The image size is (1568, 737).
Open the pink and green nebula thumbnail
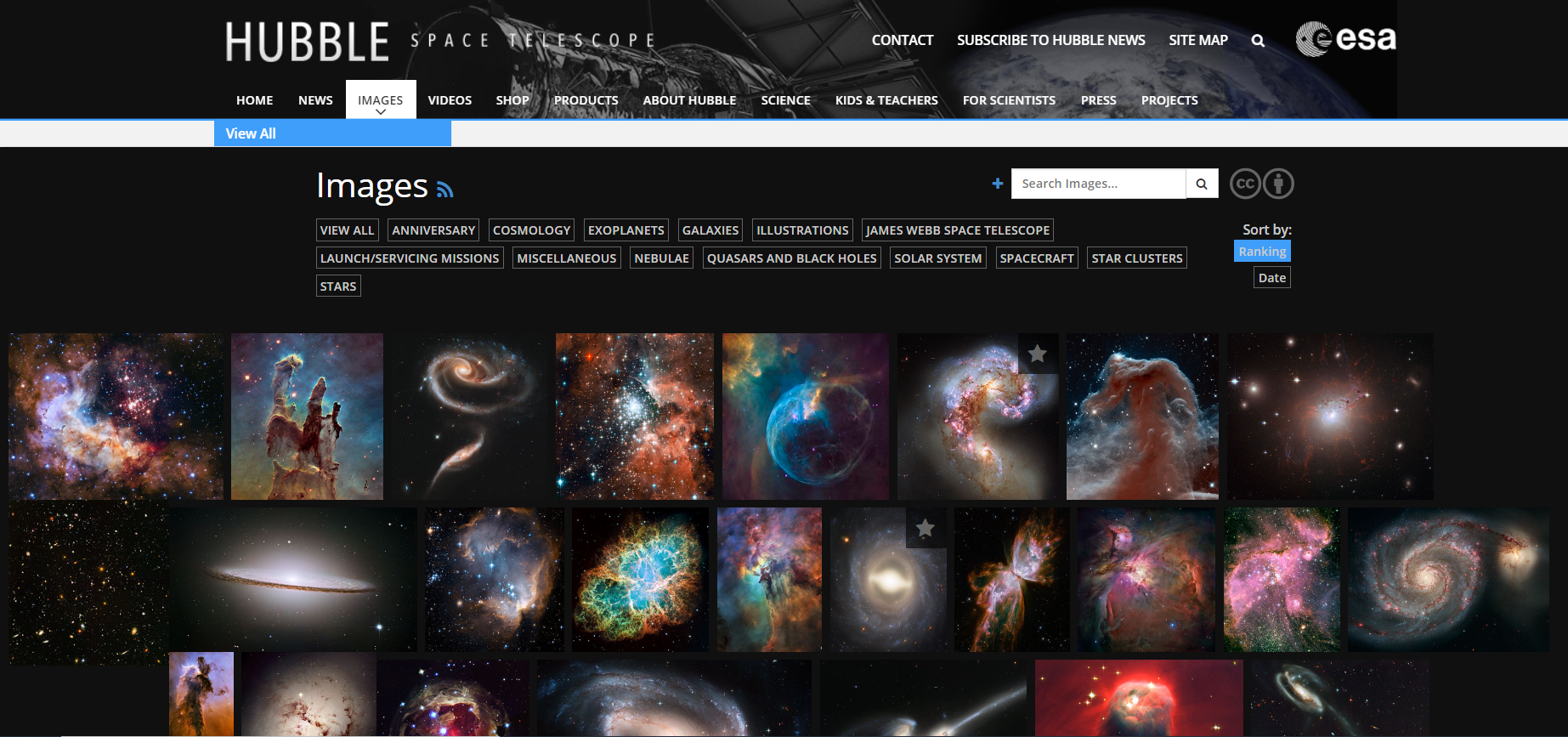tap(1282, 580)
